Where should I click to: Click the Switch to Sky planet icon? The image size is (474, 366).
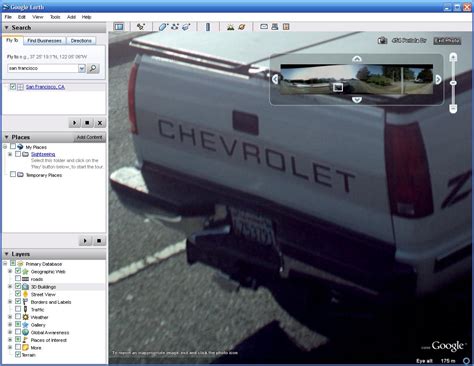point(242,27)
